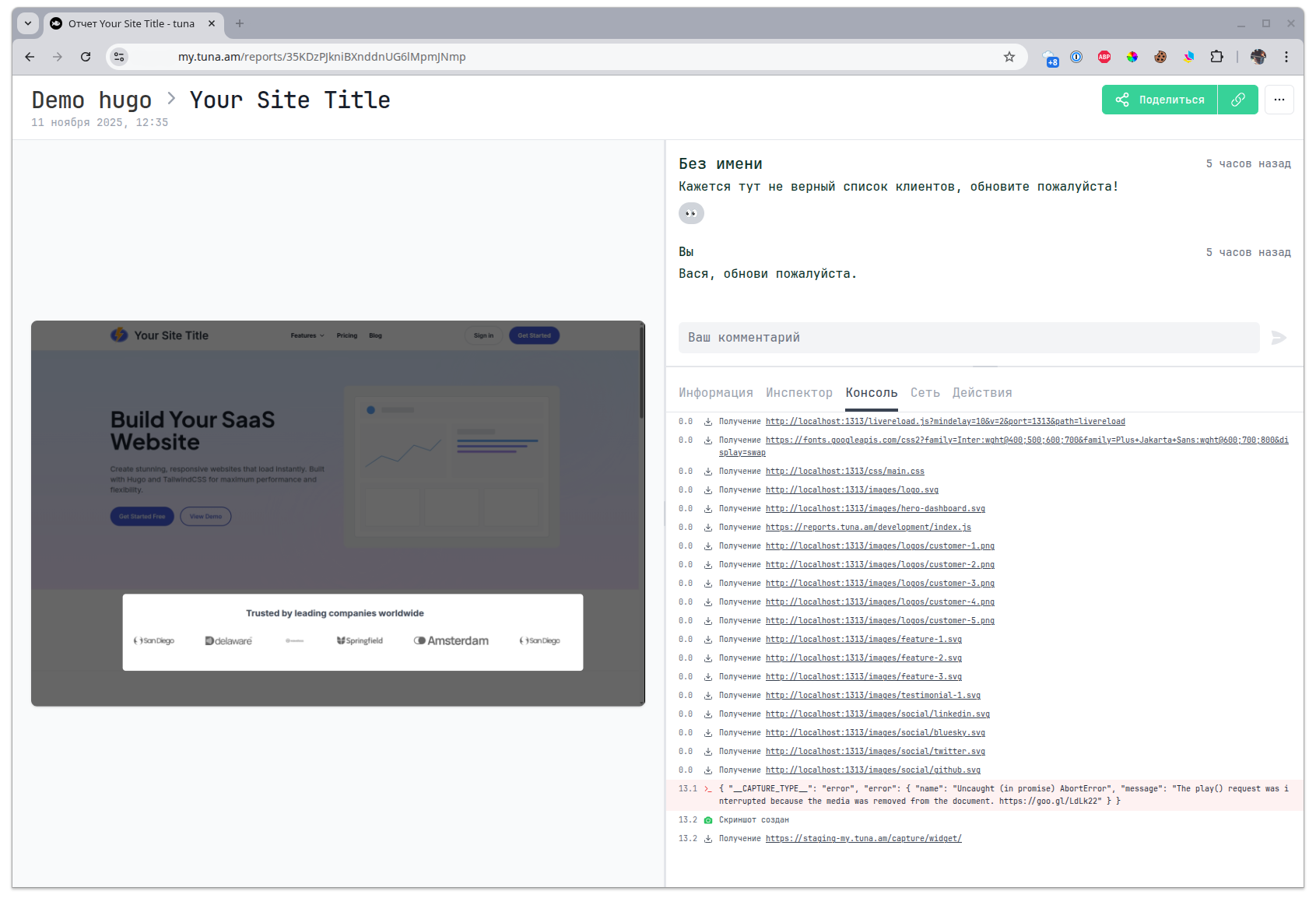Click the site information icon in address bar
Image resolution: width=1316 pixels, height=912 pixels.
(x=119, y=57)
